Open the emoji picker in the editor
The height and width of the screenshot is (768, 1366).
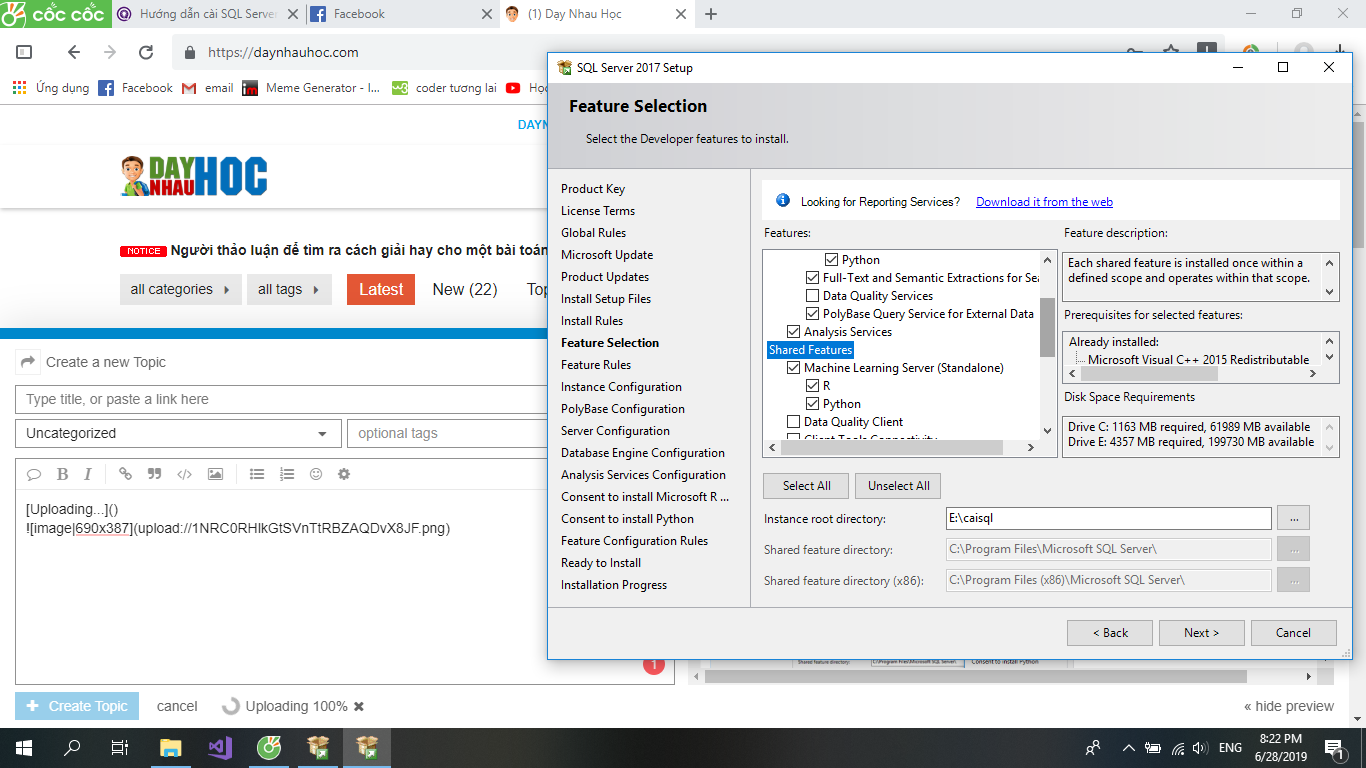(316, 474)
